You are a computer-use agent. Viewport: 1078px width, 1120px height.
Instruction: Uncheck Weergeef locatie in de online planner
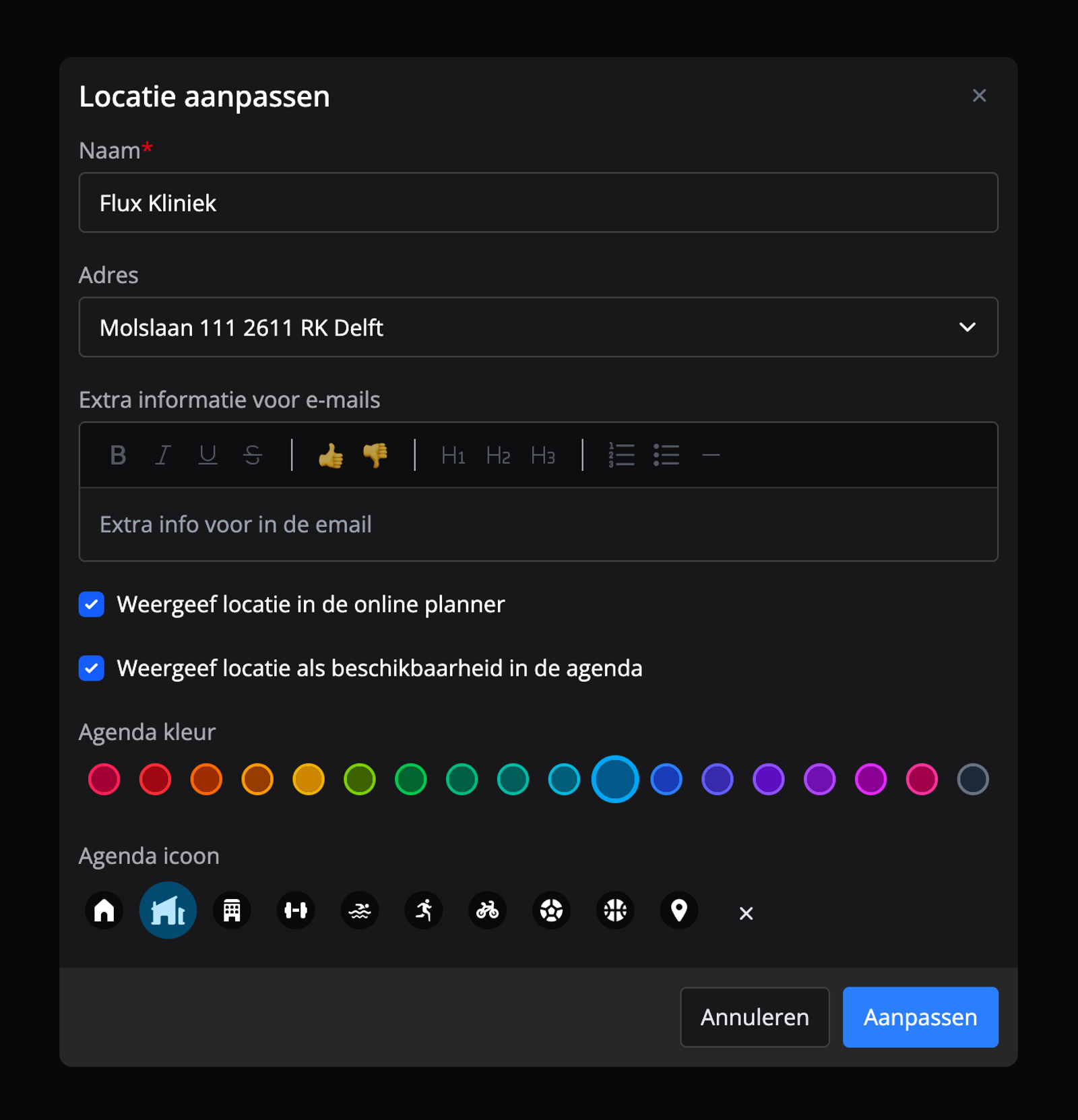(x=92, y=604)
